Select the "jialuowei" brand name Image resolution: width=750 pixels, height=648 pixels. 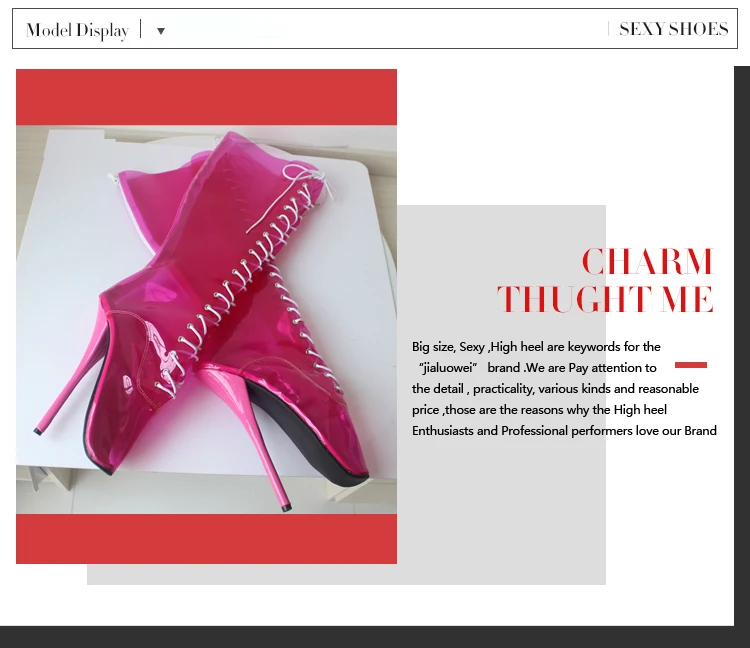pyautogui.click(x=448, y=368)
